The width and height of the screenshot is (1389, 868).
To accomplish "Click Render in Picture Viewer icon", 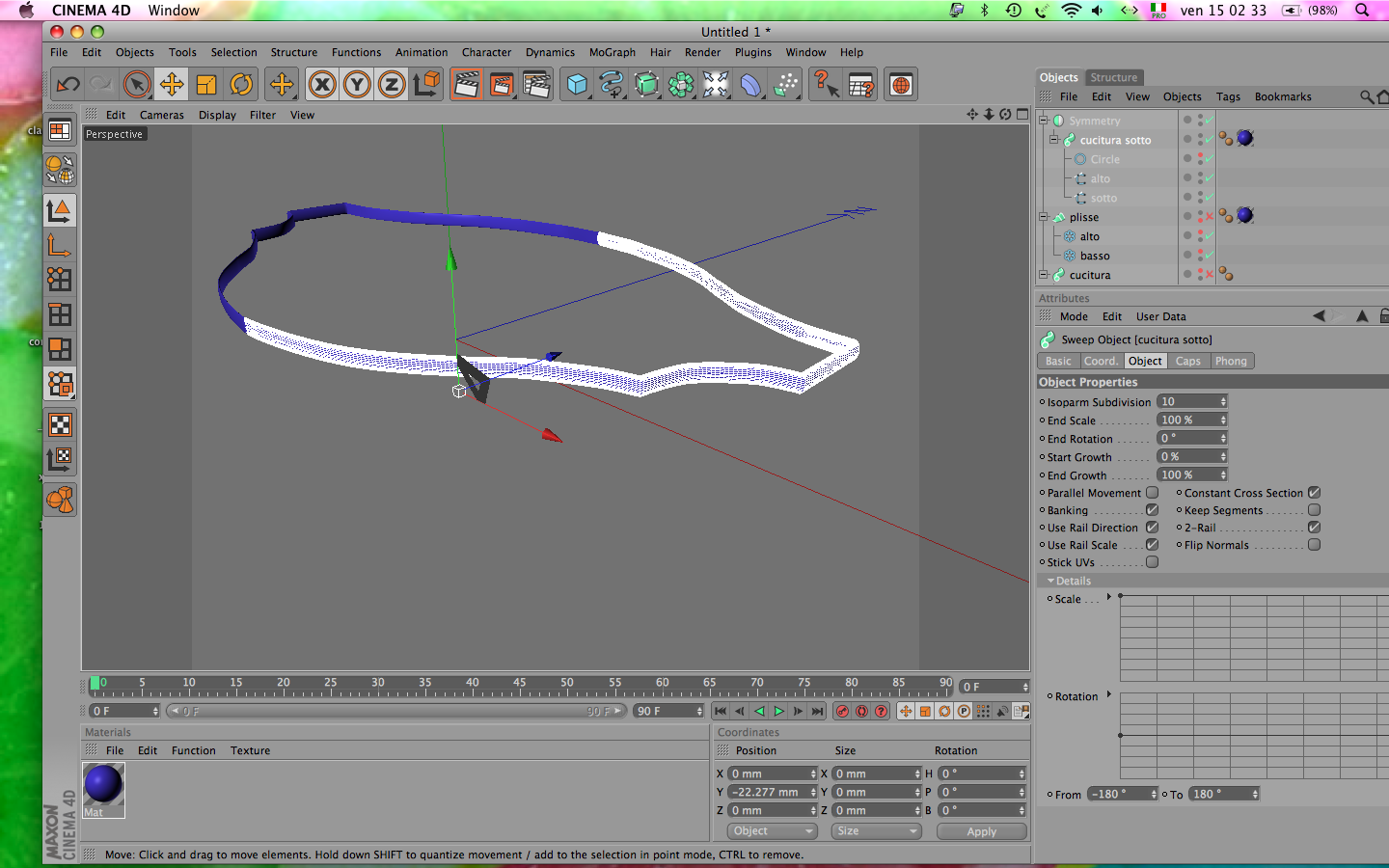I will click(x=502, y=85).
